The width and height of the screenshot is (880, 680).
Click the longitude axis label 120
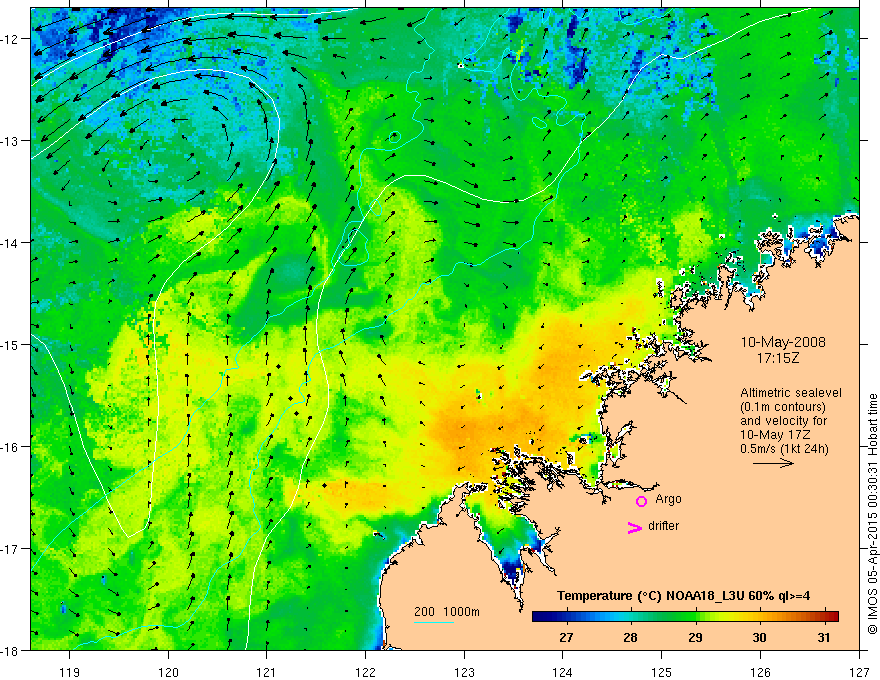point(168,672)
